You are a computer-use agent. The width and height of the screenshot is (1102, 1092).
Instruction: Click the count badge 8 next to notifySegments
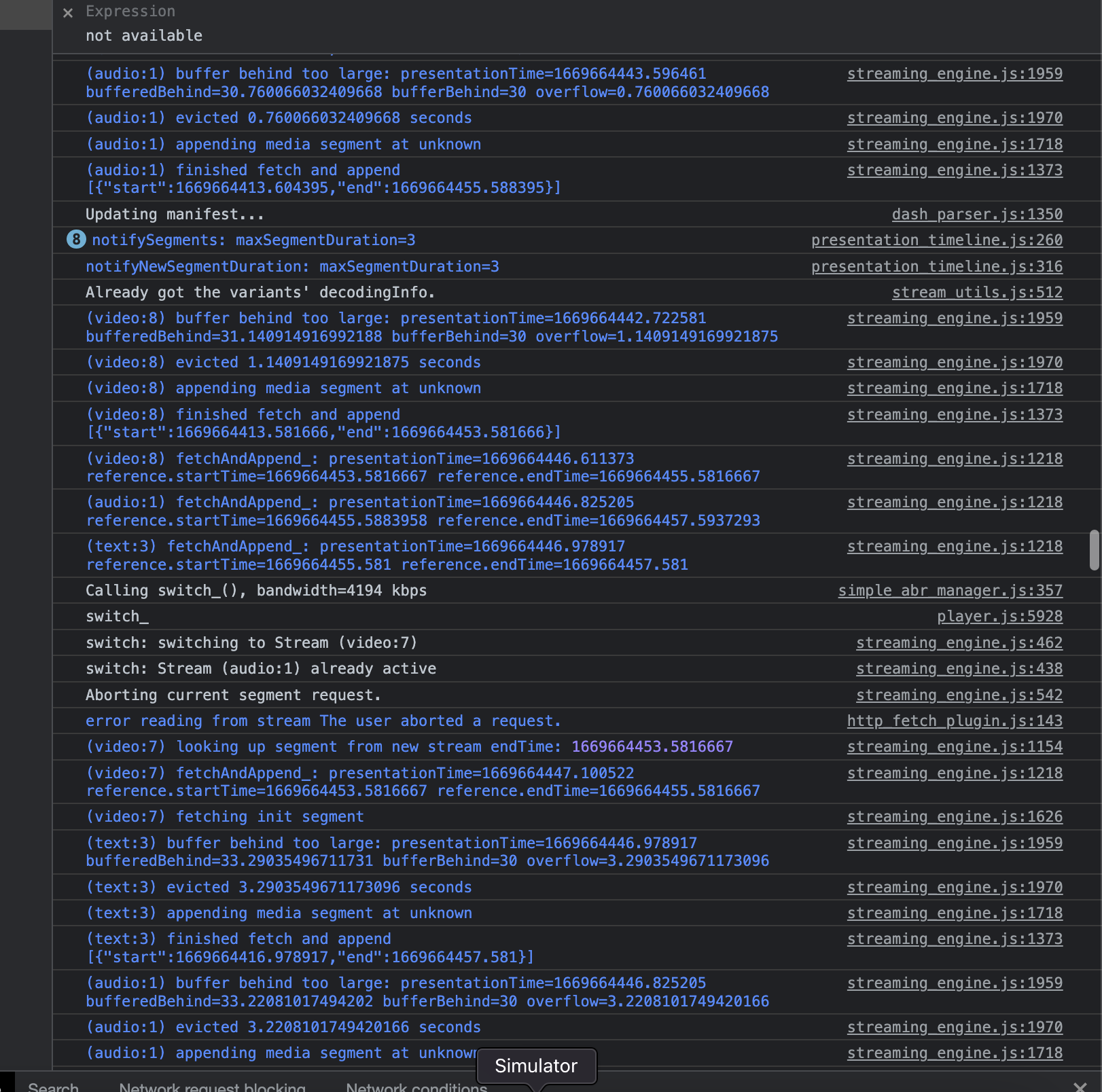coord(75,239)
